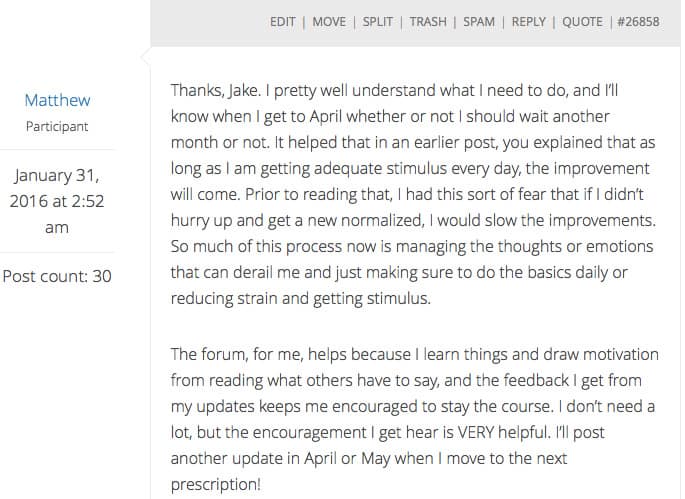Send this post to TRASH
The image size is (685, 499).
pyautogui.click(x=428, y=22)
